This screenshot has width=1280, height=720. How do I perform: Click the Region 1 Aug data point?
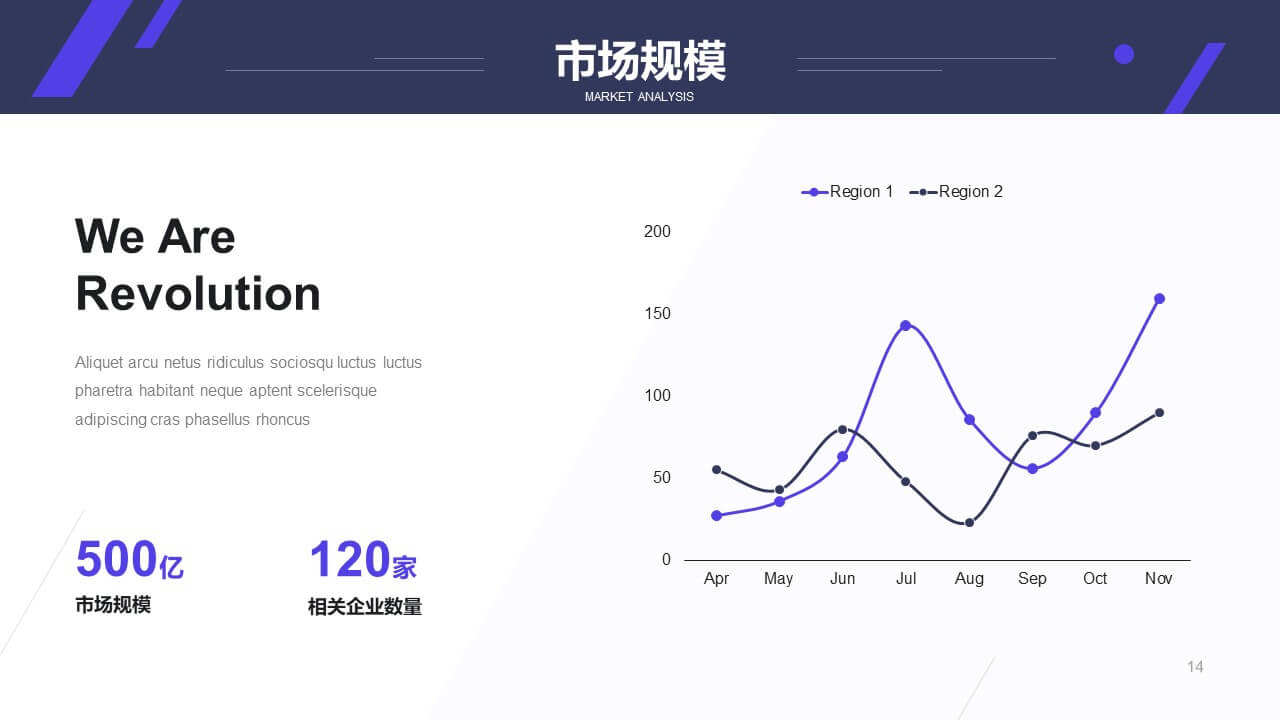969,420
